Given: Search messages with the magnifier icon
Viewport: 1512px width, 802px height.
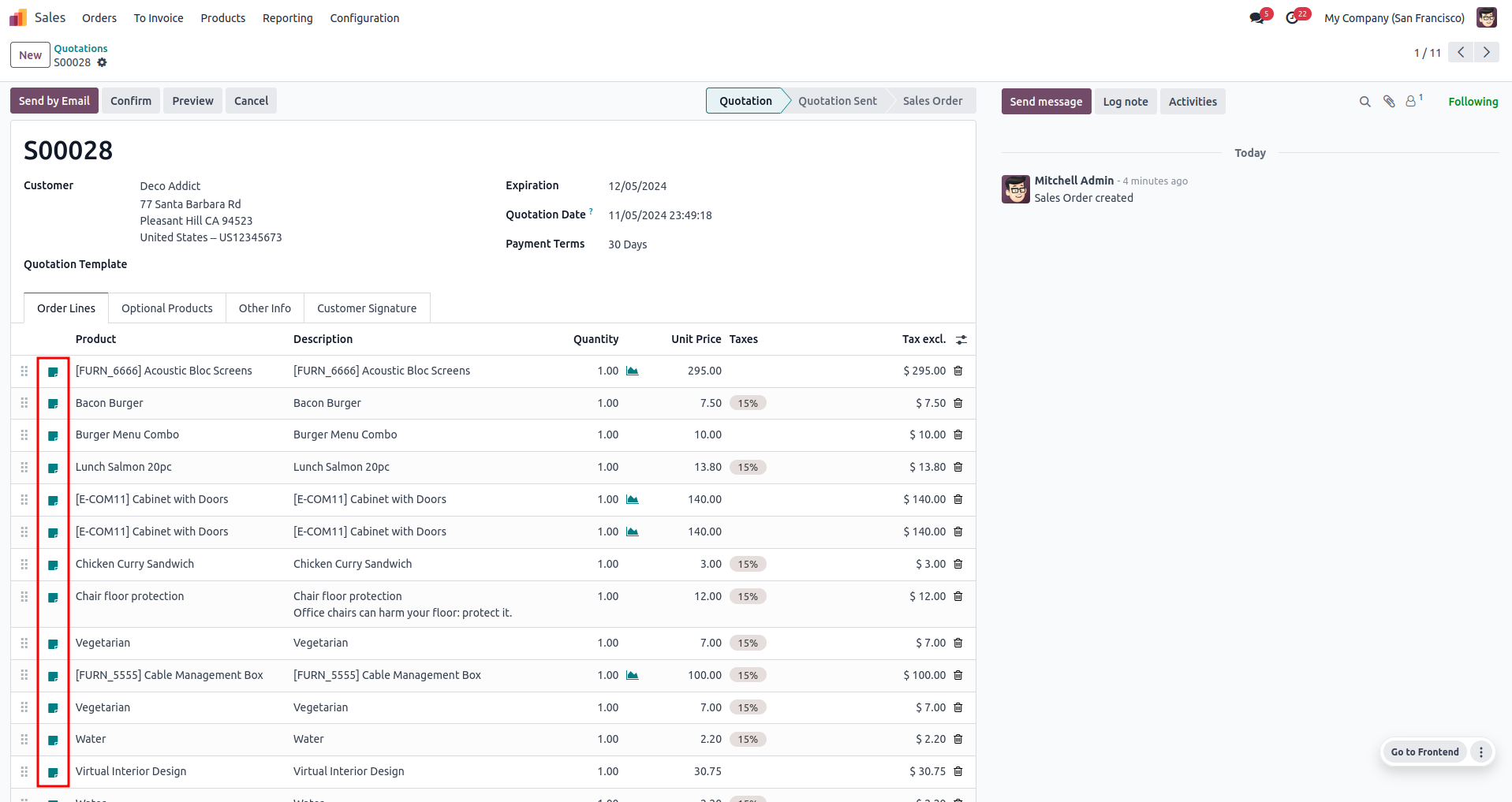Looking at the screenshot, I should (x=1365, y=102).
